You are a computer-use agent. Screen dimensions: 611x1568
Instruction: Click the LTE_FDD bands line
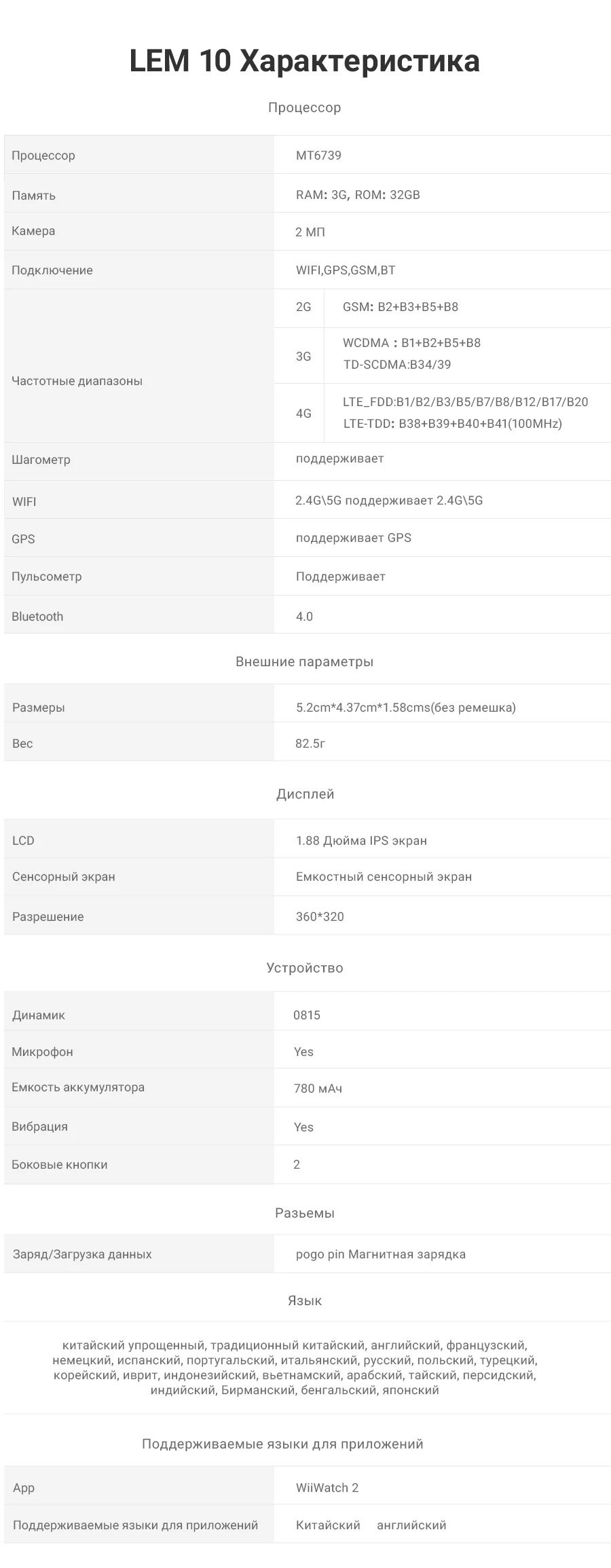coord(465,401)
